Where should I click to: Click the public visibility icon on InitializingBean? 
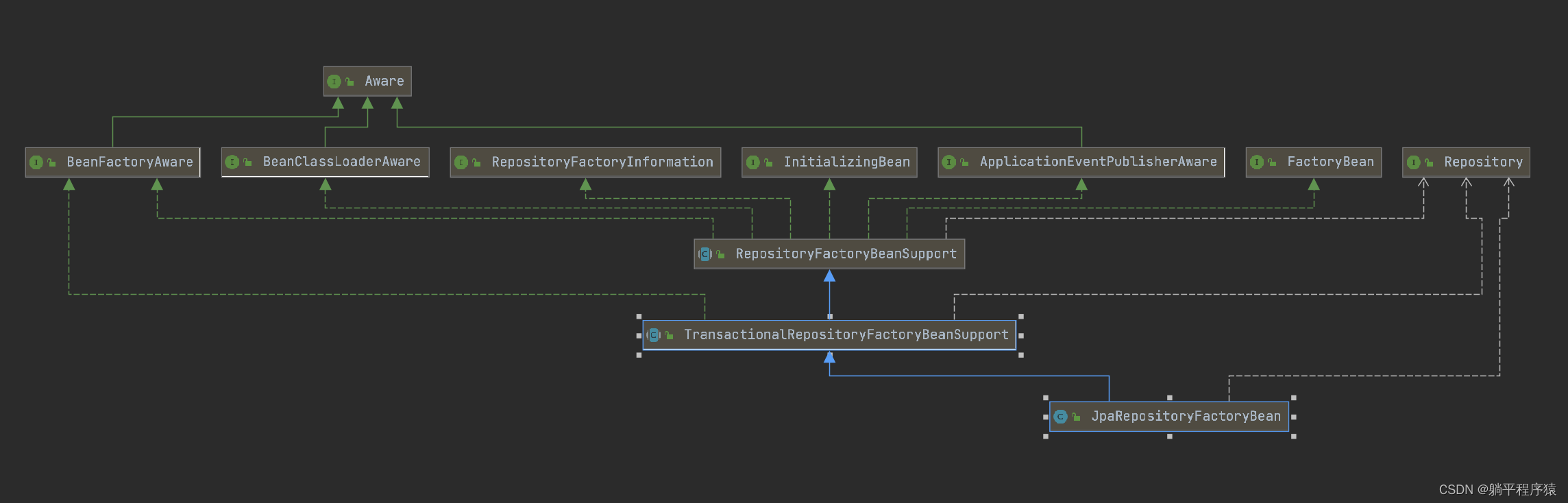(768, 162)
